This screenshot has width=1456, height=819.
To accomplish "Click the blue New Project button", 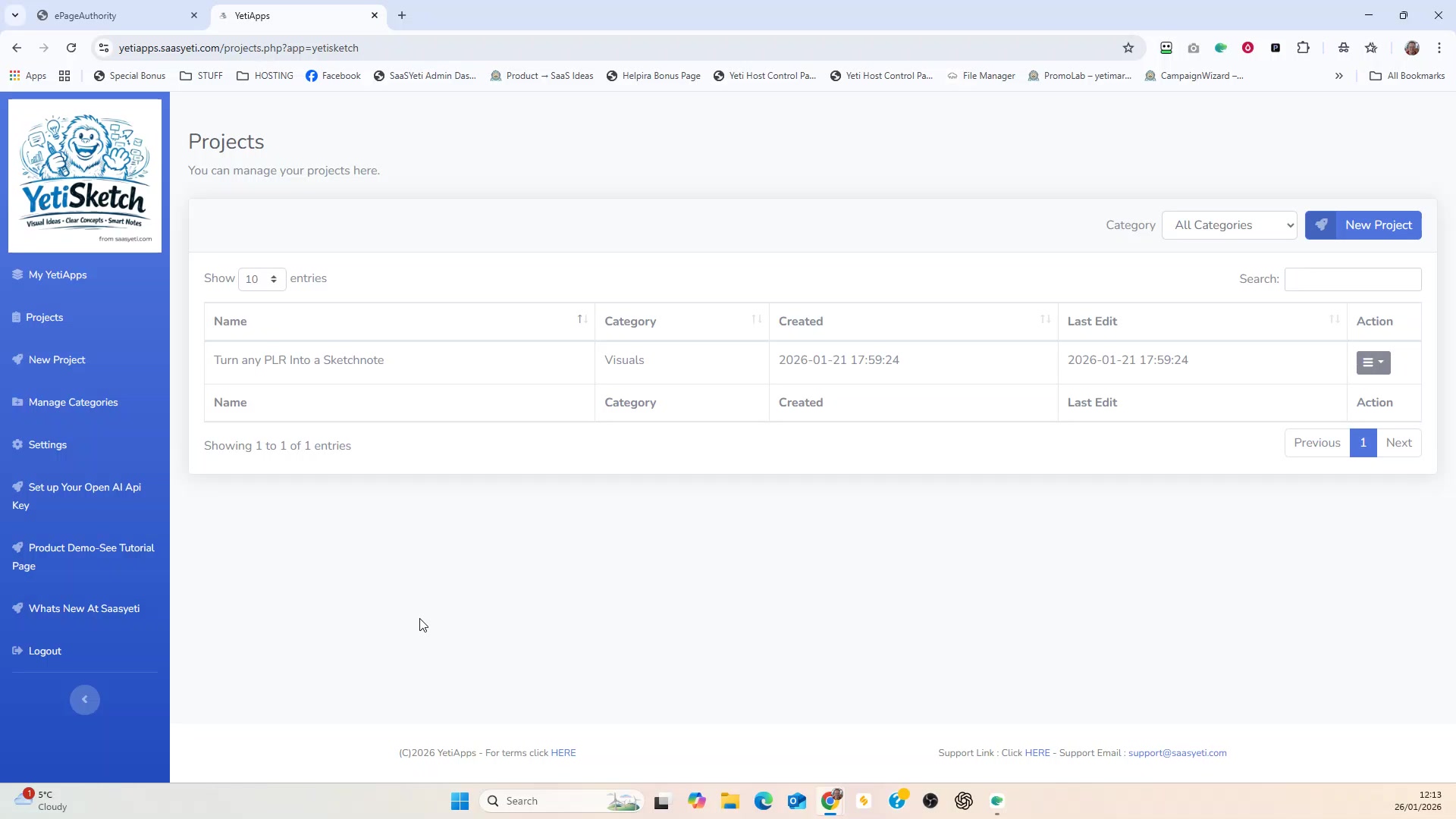I will (1363, 225).
